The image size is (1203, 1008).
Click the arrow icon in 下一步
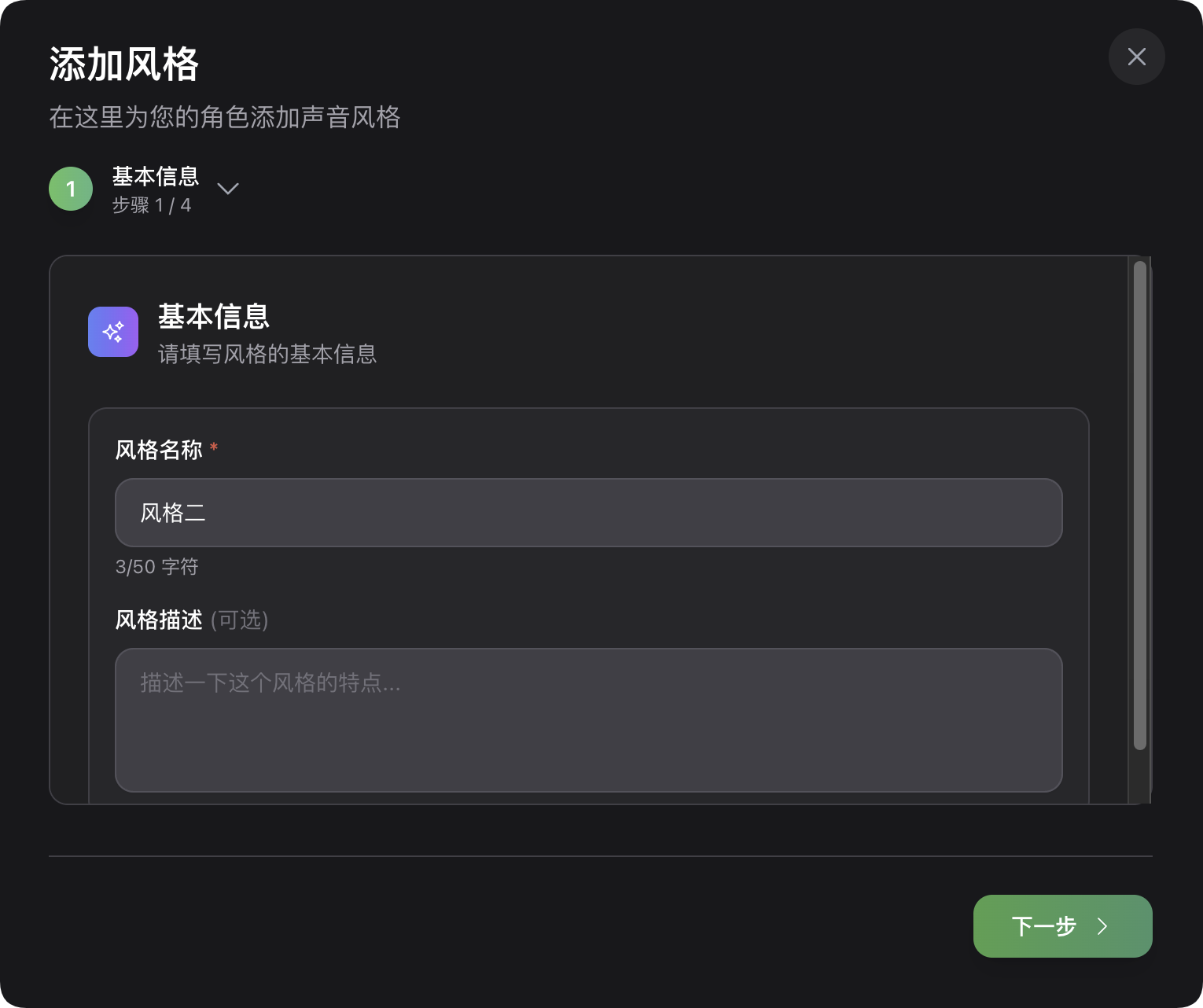1102,926
